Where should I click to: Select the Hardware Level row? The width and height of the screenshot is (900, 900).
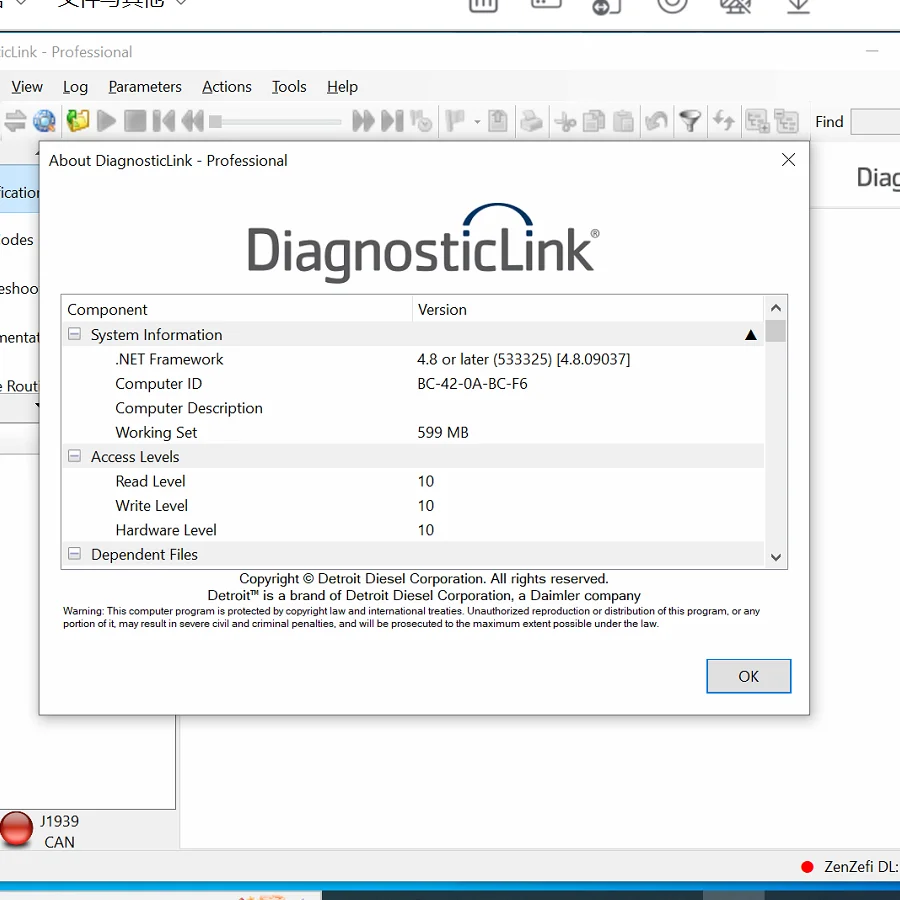click(x=413, y=530)
